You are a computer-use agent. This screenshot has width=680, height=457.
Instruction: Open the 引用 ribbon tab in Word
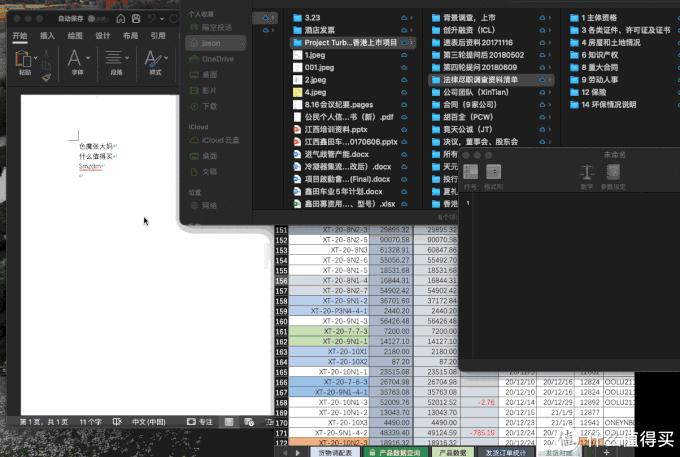pyautogui.click(x=158, y=36)
